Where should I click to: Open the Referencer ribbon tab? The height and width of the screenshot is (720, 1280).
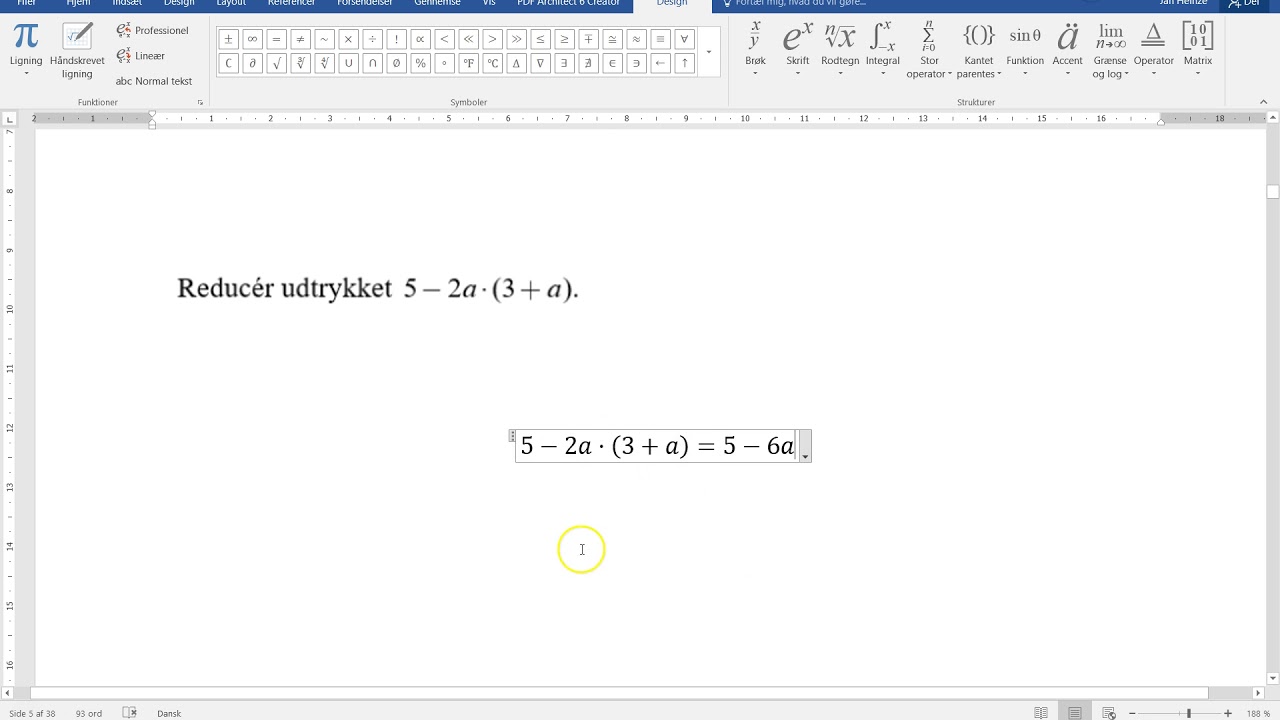tap(291, 4)
